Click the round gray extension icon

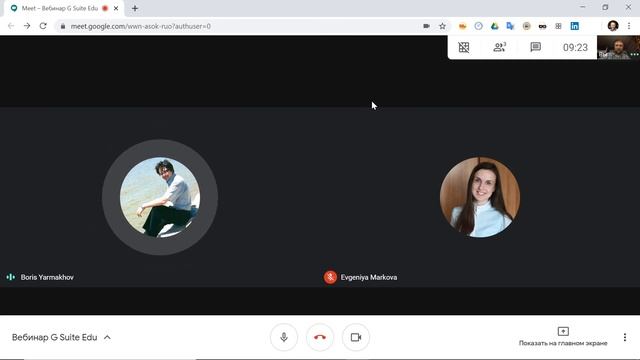pyautogui.click(x=527, y=26)
